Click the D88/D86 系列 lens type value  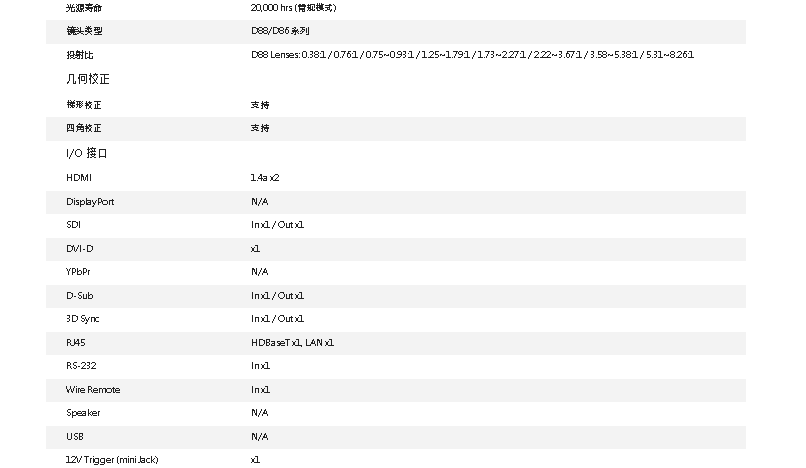[280, 31]
